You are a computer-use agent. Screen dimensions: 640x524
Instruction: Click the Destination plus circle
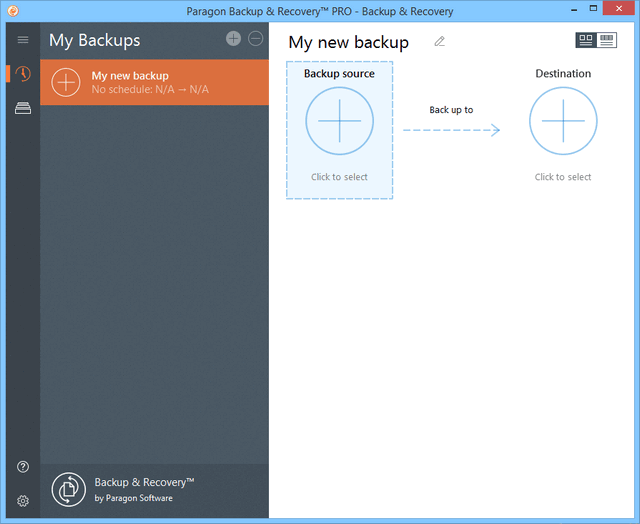coord(563,121)
